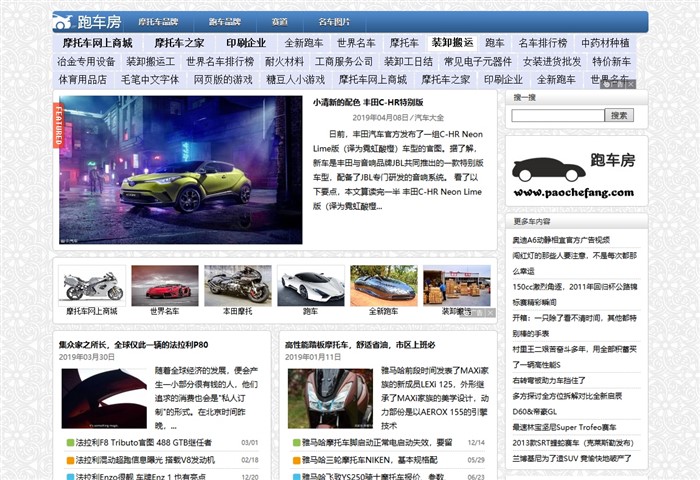The width and height of the screenshot is (700, 480).
Task: Click the 糖豆人小游戏 link
Action: point(296,79)
